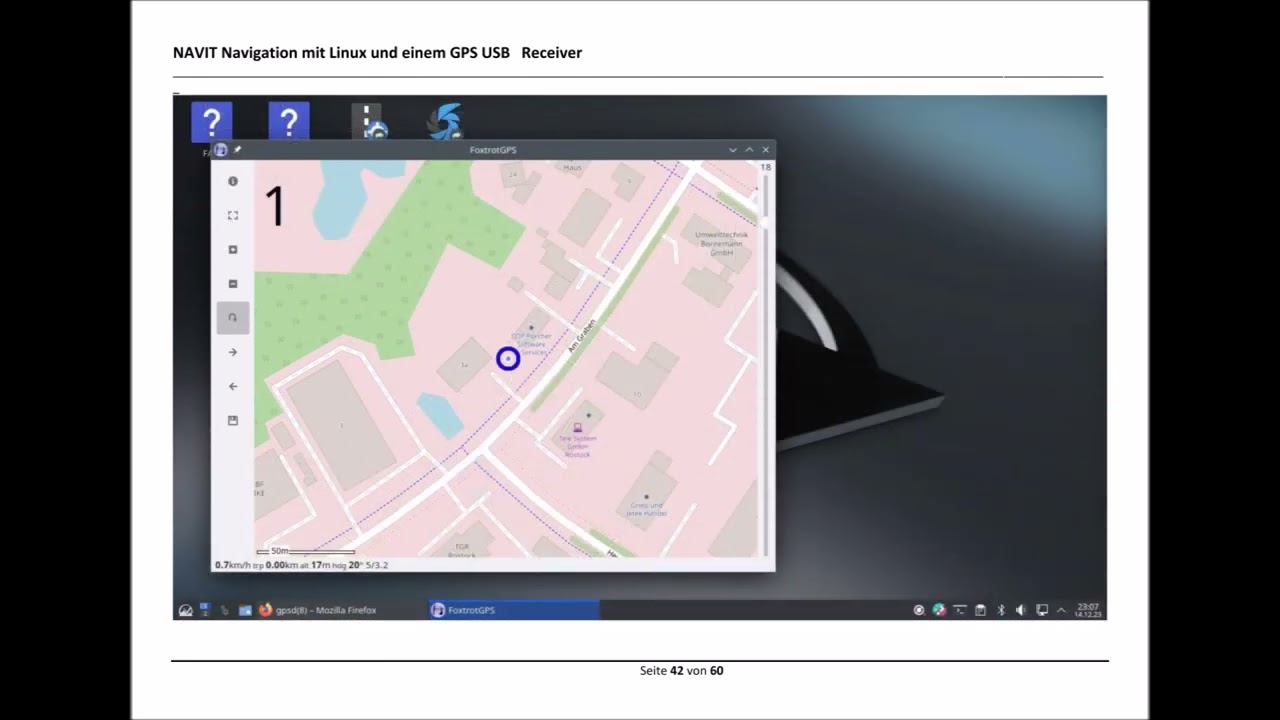Click the FoxtrotGPS window menu icon
1280x720 pixels.
[x=221, y=150]
